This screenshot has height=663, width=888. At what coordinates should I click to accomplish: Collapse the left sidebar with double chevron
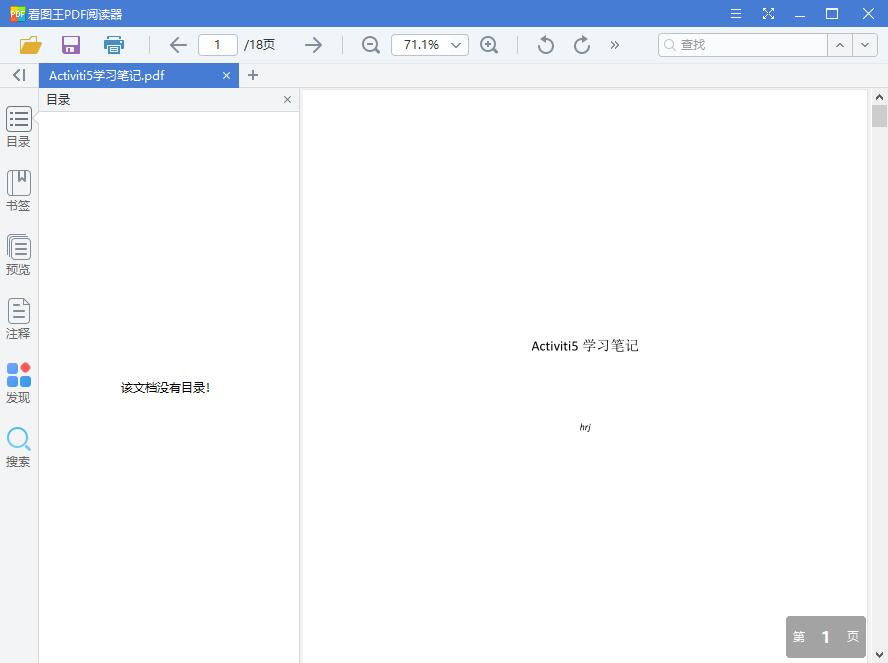17,75
